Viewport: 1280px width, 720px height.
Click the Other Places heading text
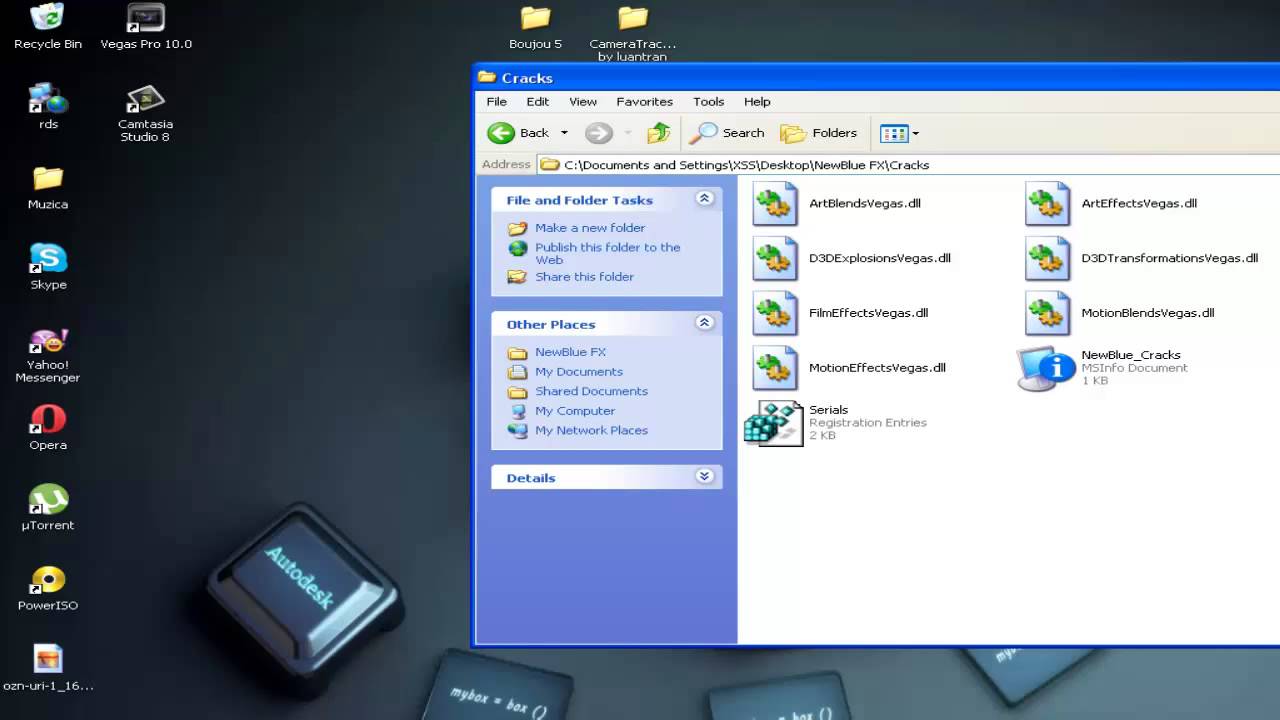click(551, 324)
